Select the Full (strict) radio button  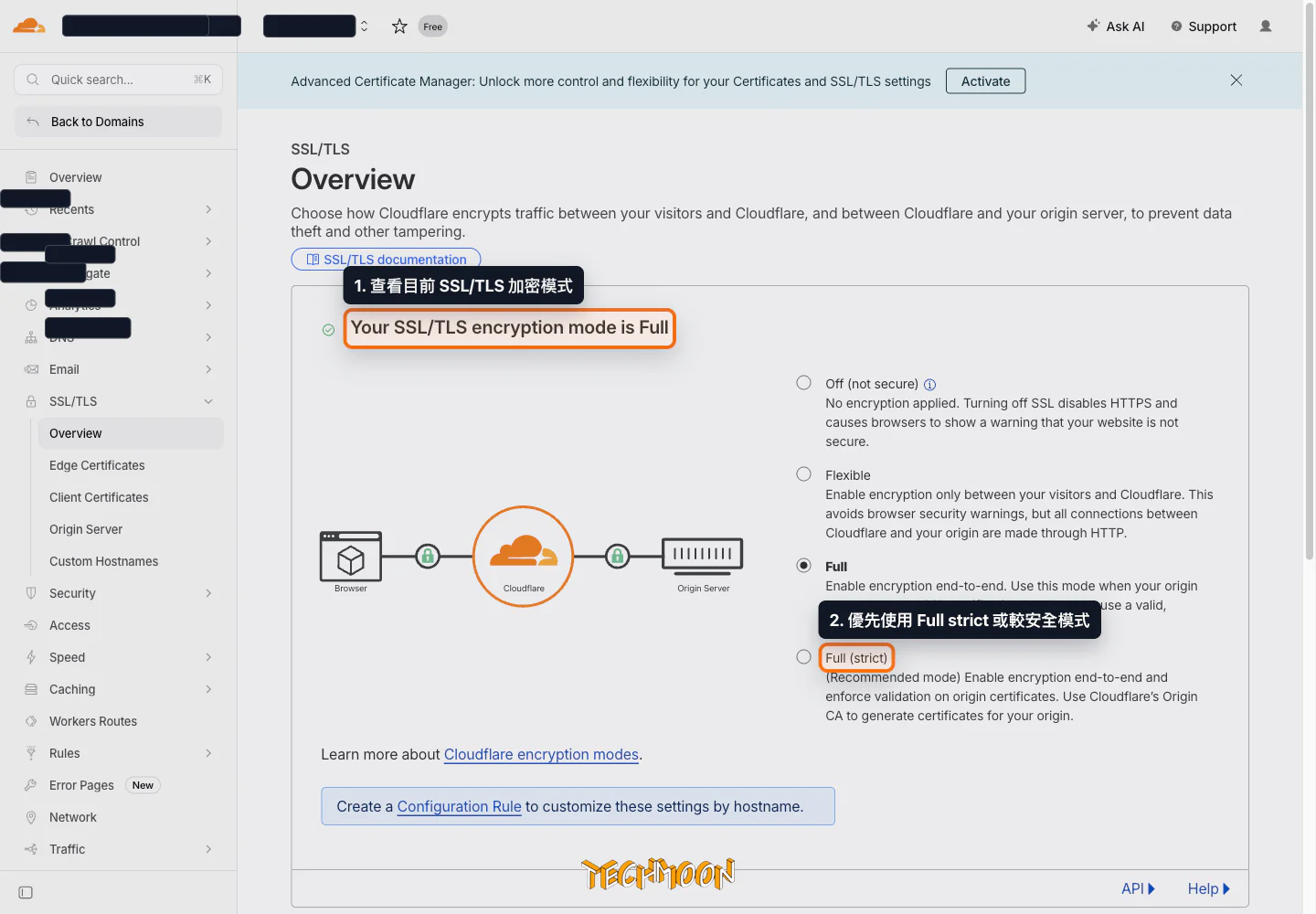click(x=803, y=657)
